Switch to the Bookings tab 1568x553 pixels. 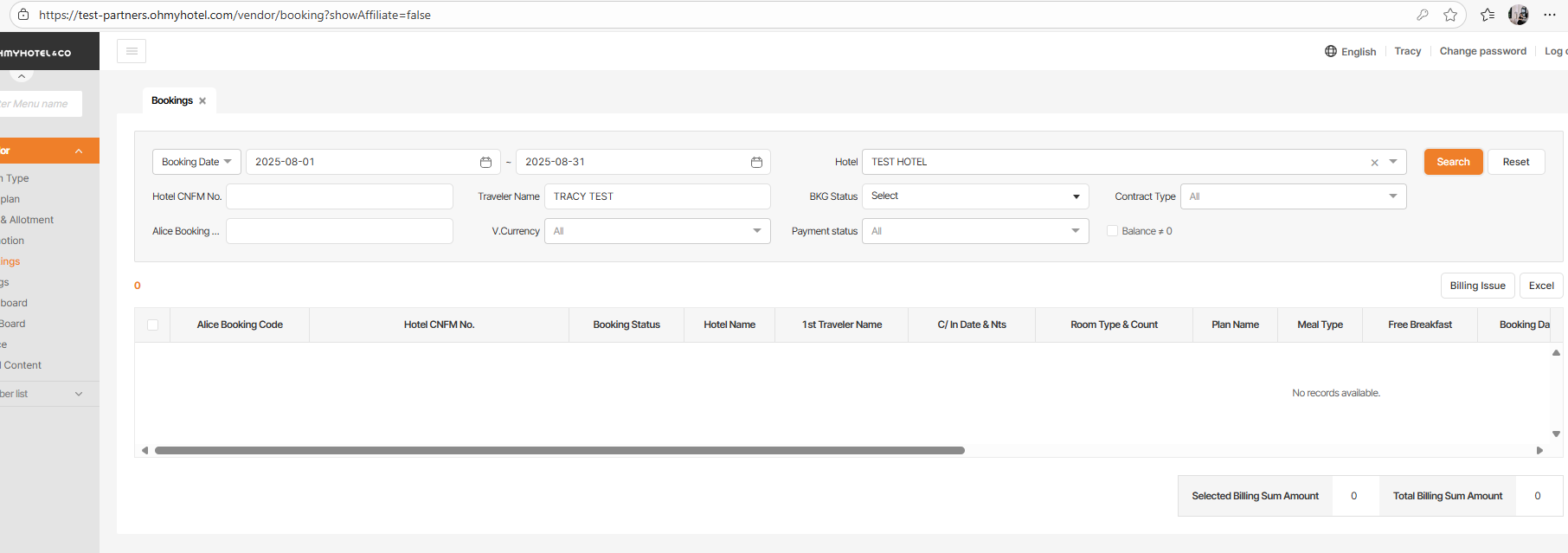click(172, 101)
